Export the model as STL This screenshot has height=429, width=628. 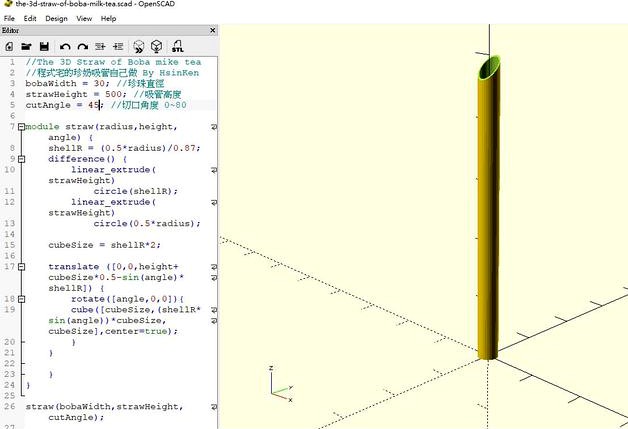point(177,46)
